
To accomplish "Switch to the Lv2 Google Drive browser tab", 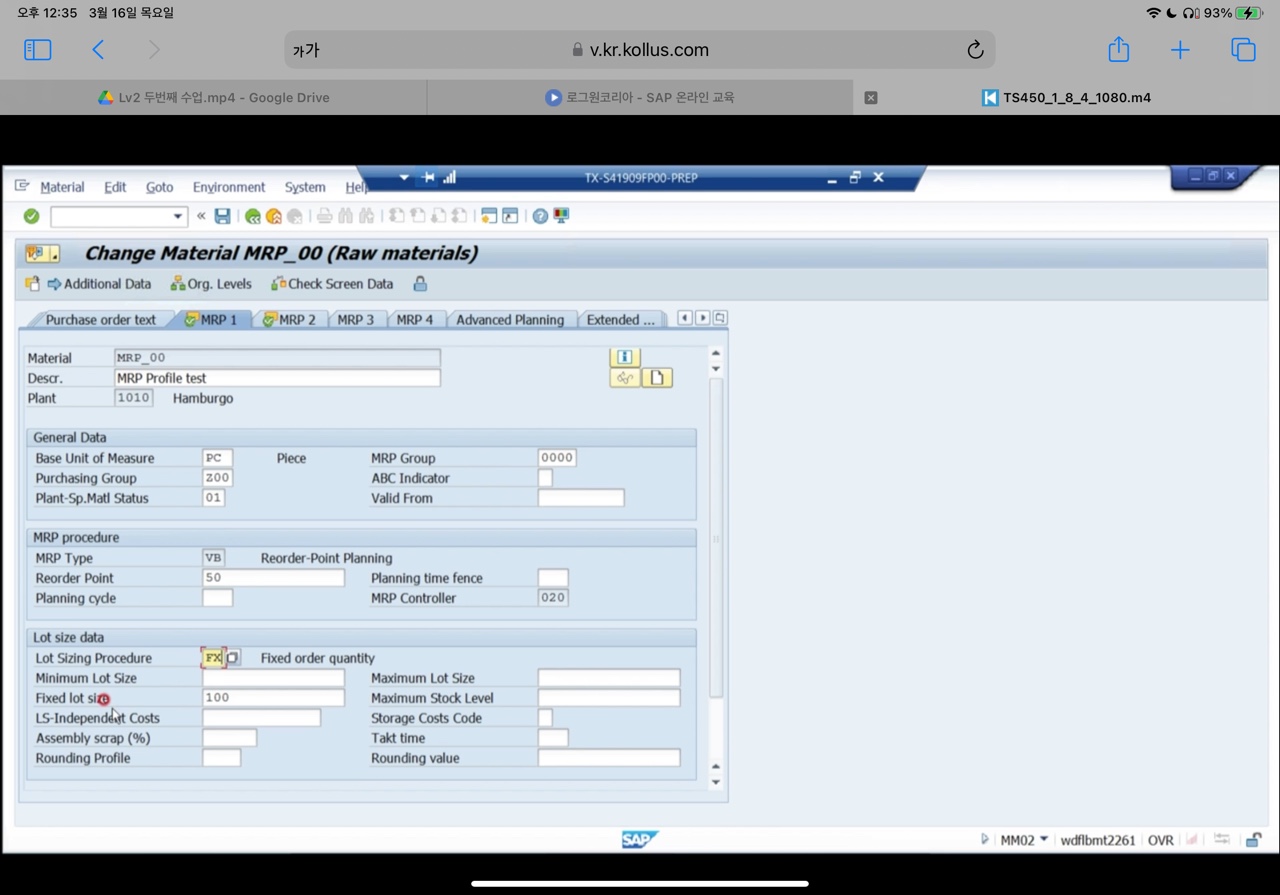I will coord(213,97).
